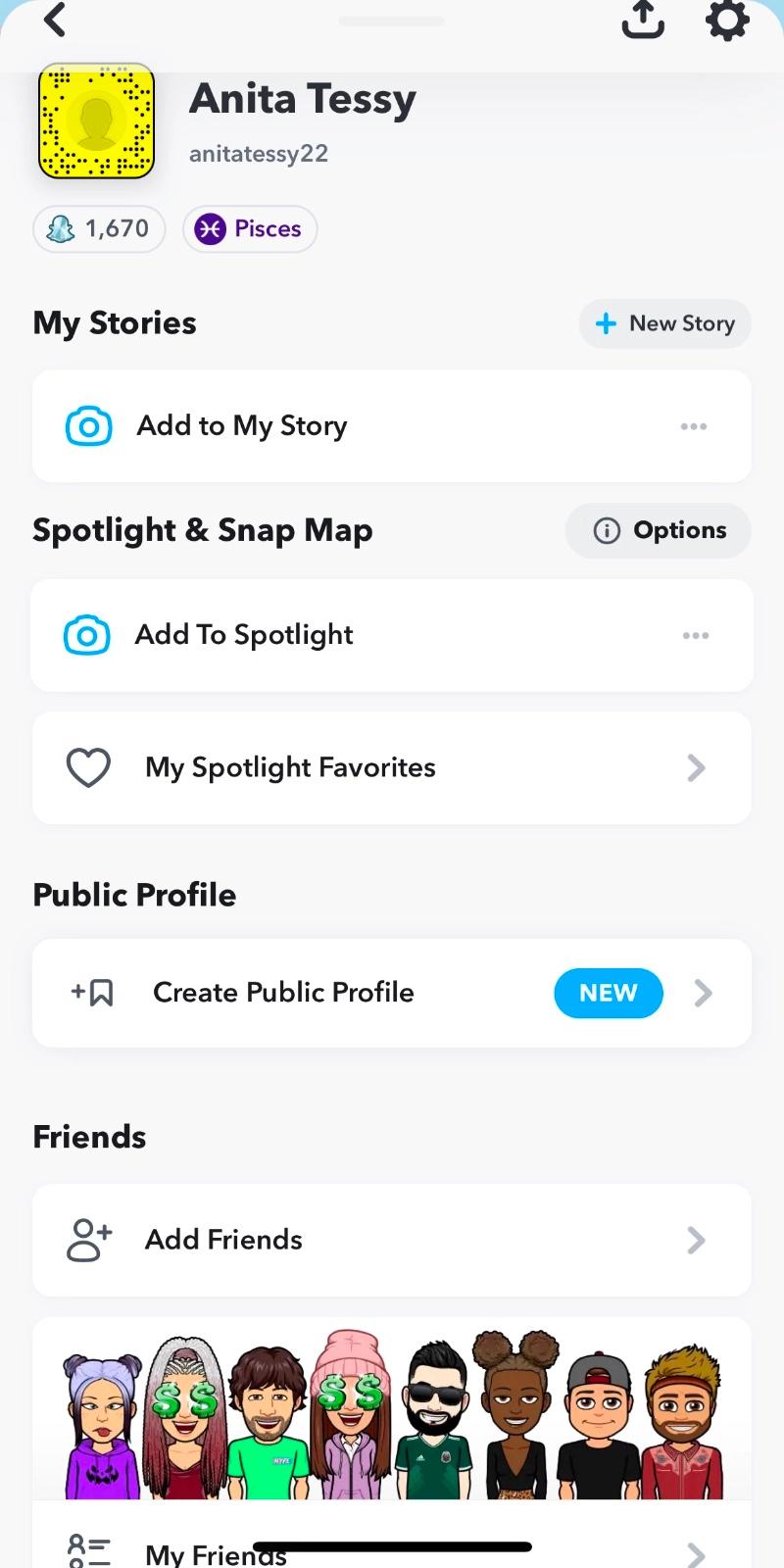Viewport: 784px width, 1568px height.
Task: Tap the heart icon for Spotlight Favorites
Action: point(88,767)
